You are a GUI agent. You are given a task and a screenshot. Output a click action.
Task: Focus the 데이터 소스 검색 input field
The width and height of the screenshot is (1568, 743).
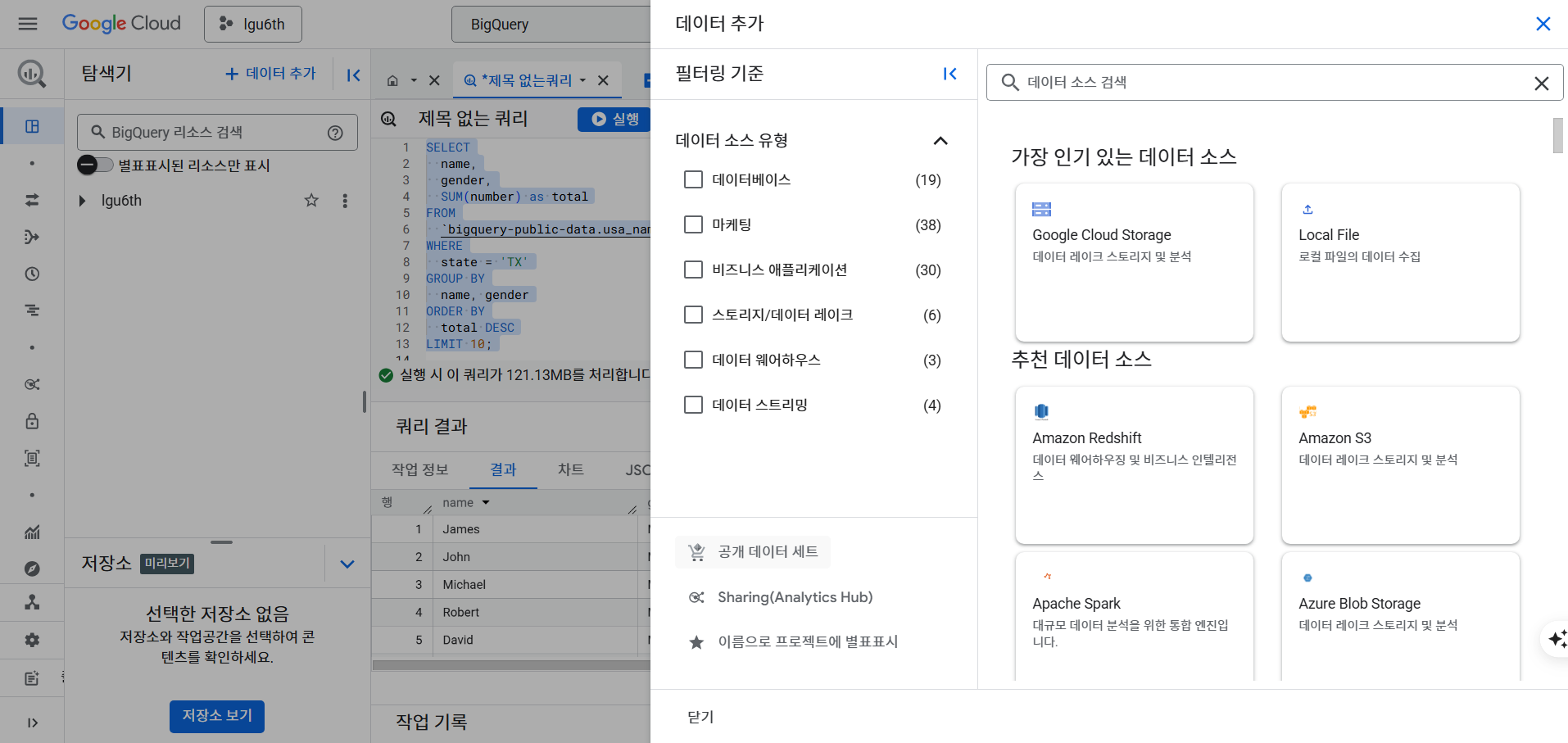(x=1274, y=83)
